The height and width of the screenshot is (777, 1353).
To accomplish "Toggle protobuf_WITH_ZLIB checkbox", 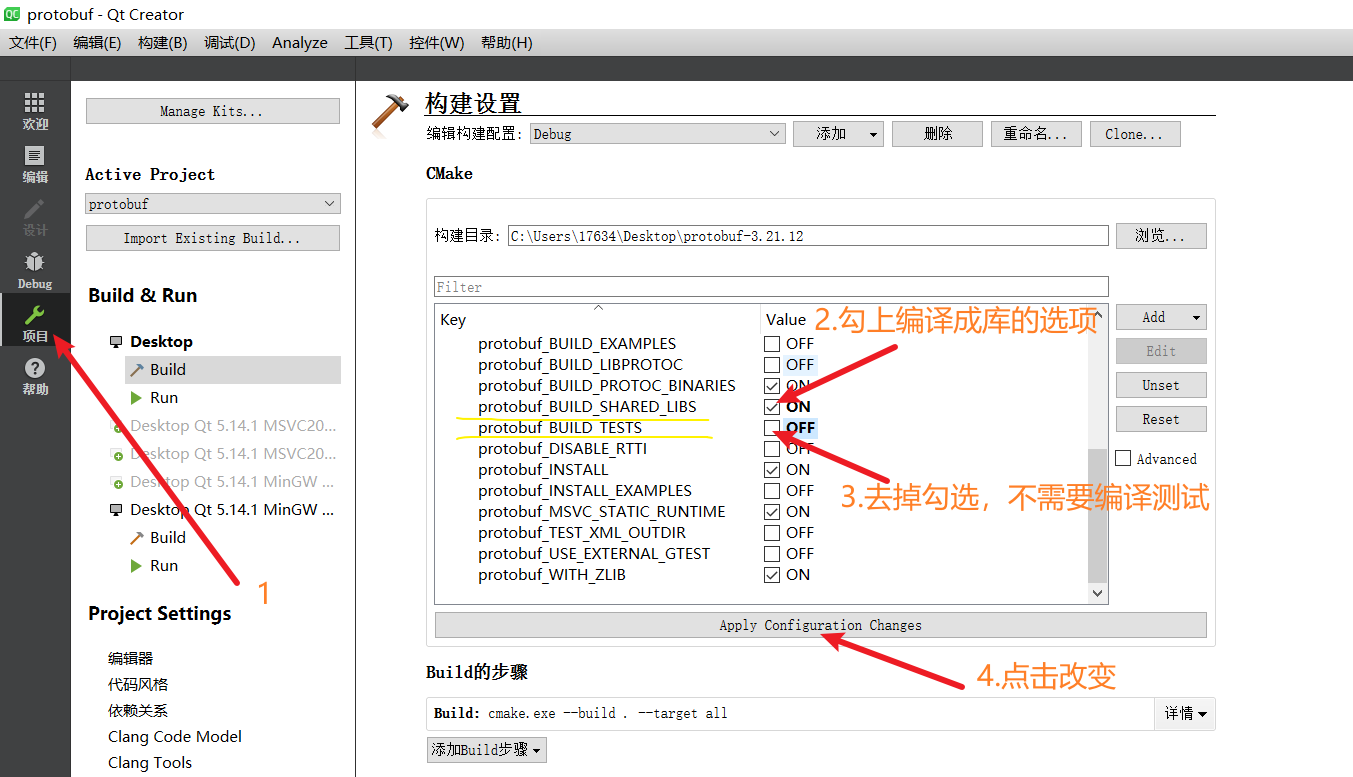I will click(772, 575).
